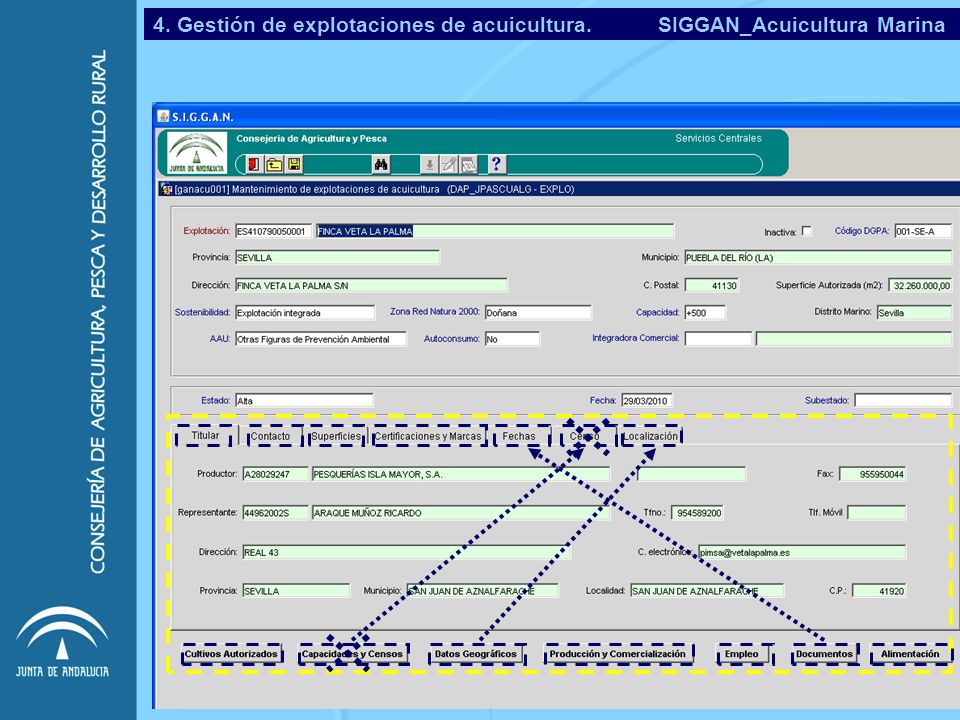The image size is (960, 720).
Task: Open the Zona Red Natura 2000 combo box
Action: (x=538, y=313)
